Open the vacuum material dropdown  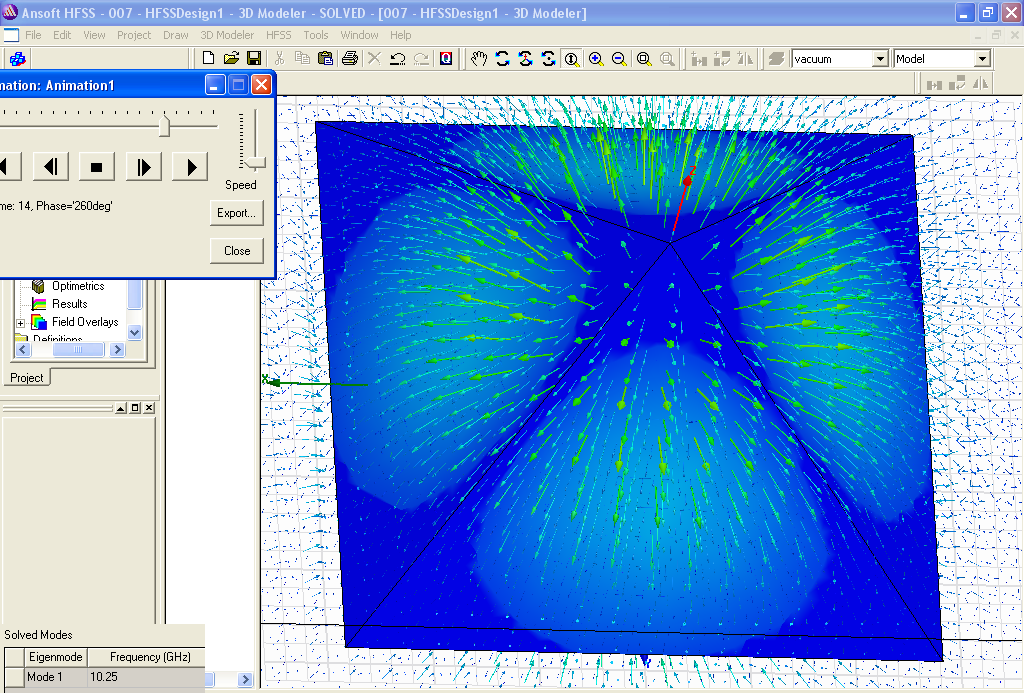[880, 59]
